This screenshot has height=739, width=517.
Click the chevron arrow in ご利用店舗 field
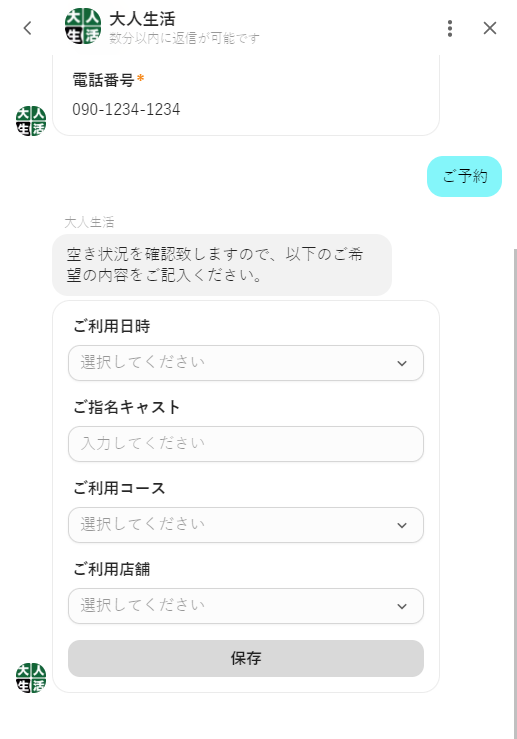pyautogui.click(x=402, y=607)
